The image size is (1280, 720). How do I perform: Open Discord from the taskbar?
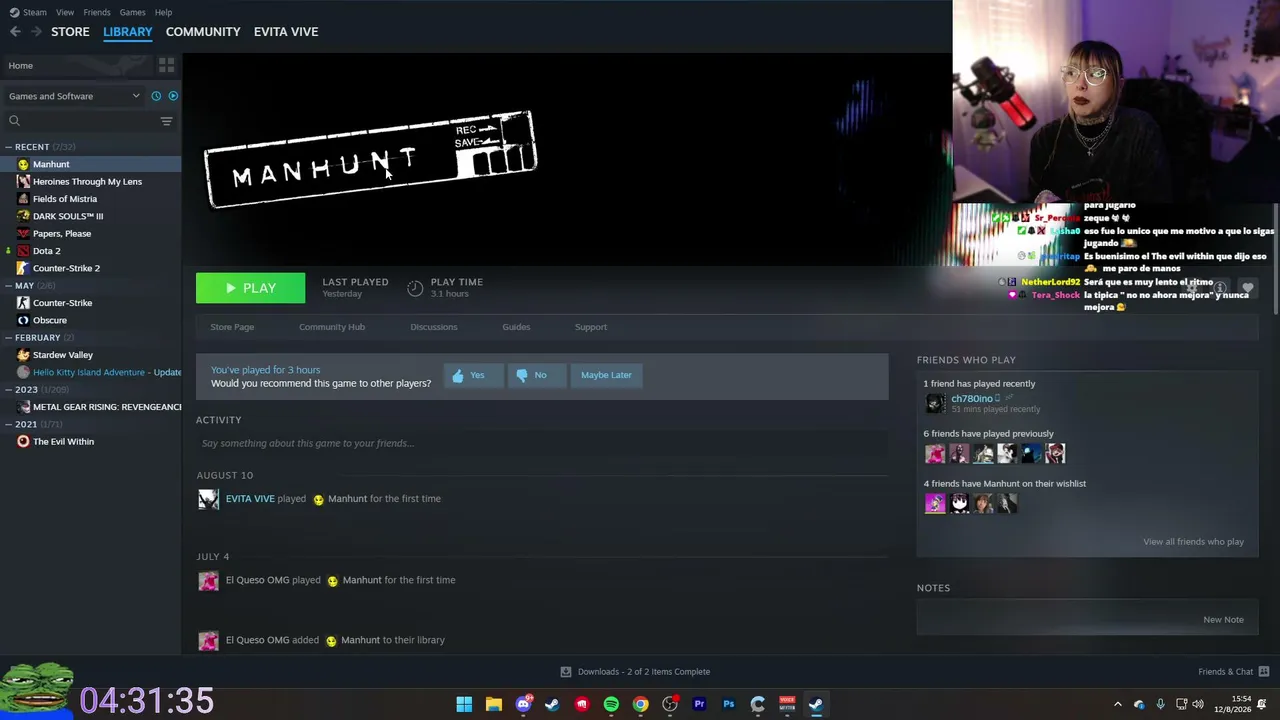[523, 704]
